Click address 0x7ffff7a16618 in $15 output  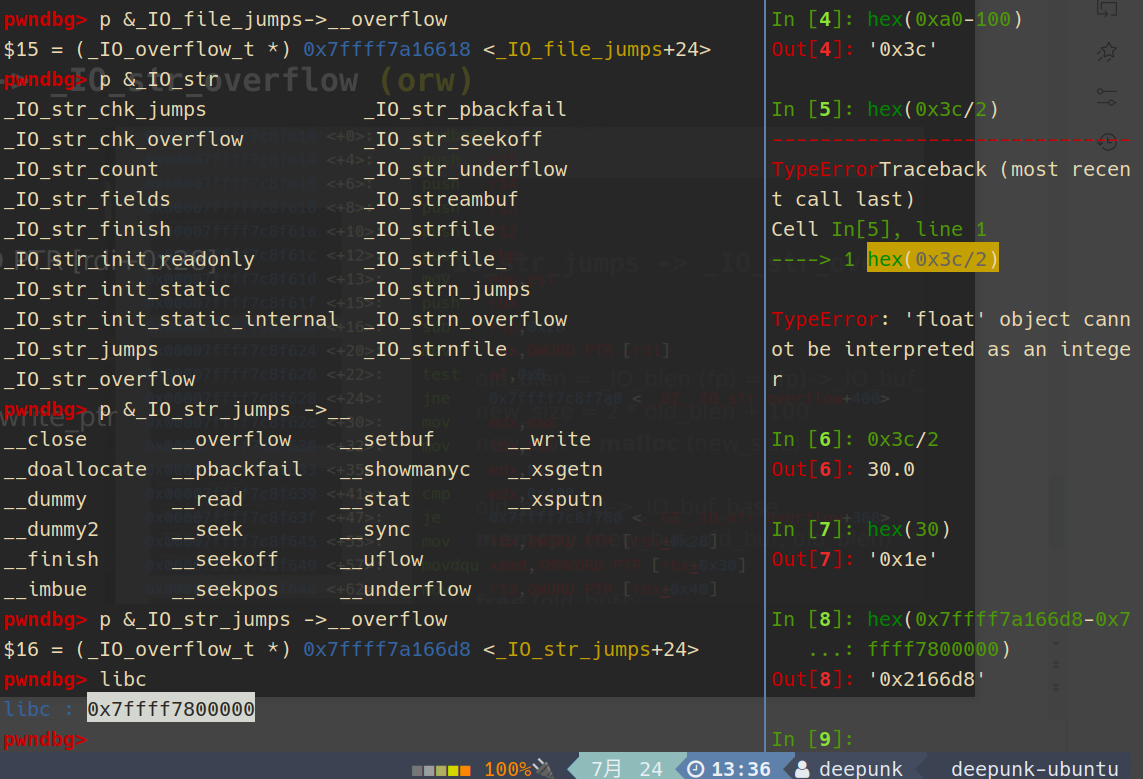tap(386, 49)
